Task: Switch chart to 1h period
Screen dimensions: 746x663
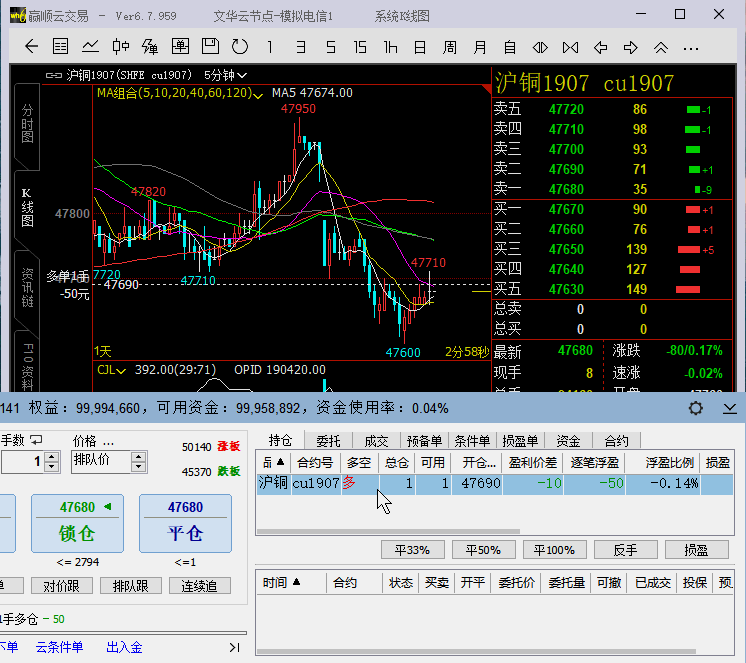Action: click(390, 47)
